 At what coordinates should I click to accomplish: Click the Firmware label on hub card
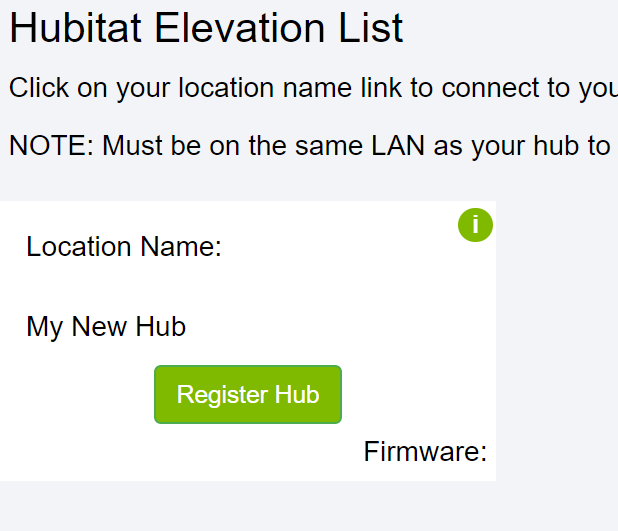pos(425,451)
